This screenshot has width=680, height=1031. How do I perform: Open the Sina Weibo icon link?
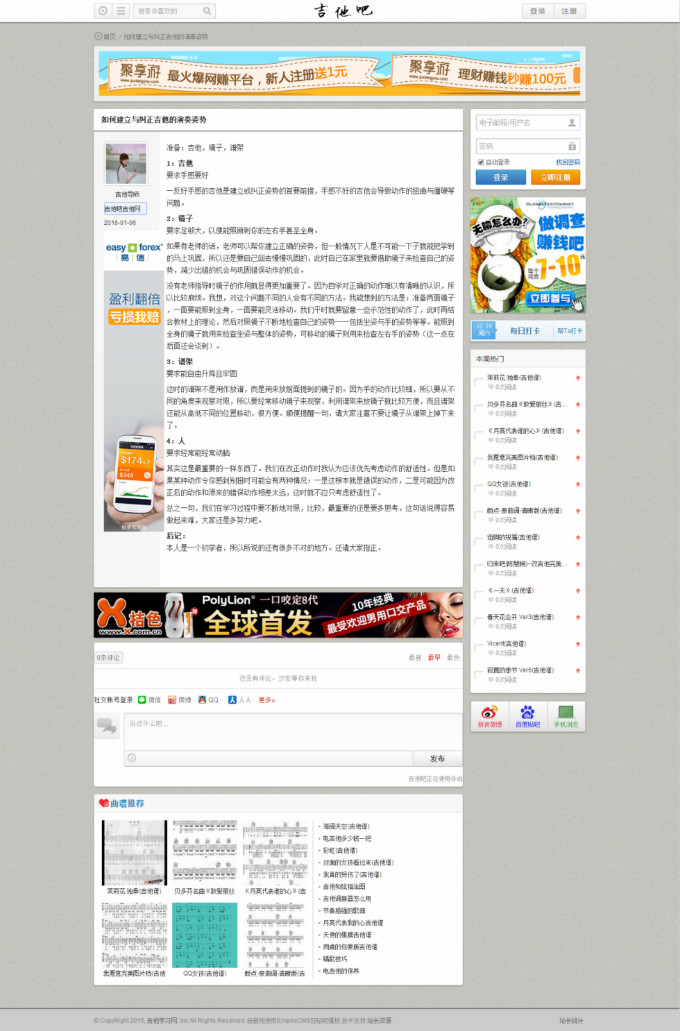490,715
